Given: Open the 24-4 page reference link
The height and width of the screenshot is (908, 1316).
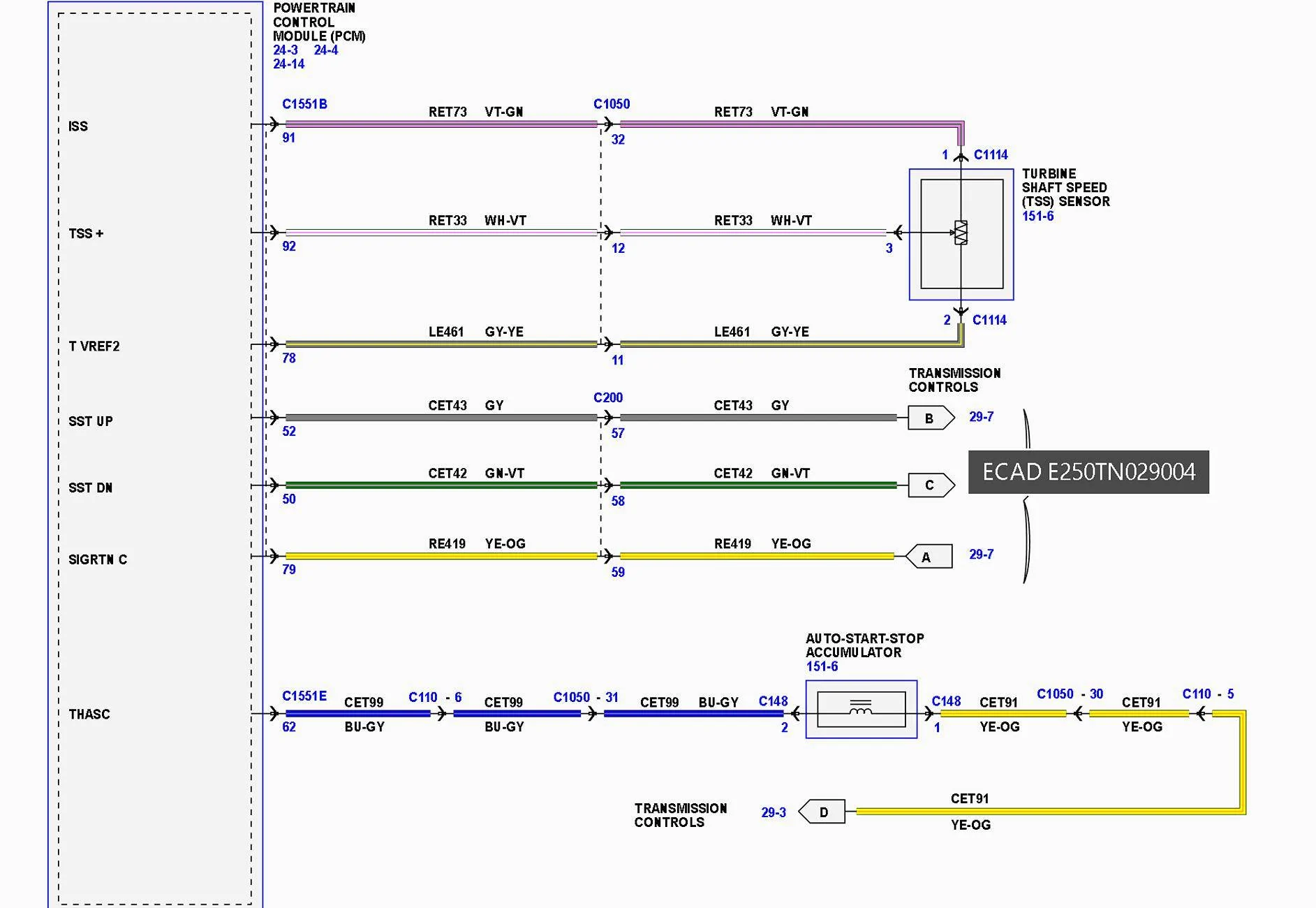Looking at the screenshot, I should tap(326, 50).
